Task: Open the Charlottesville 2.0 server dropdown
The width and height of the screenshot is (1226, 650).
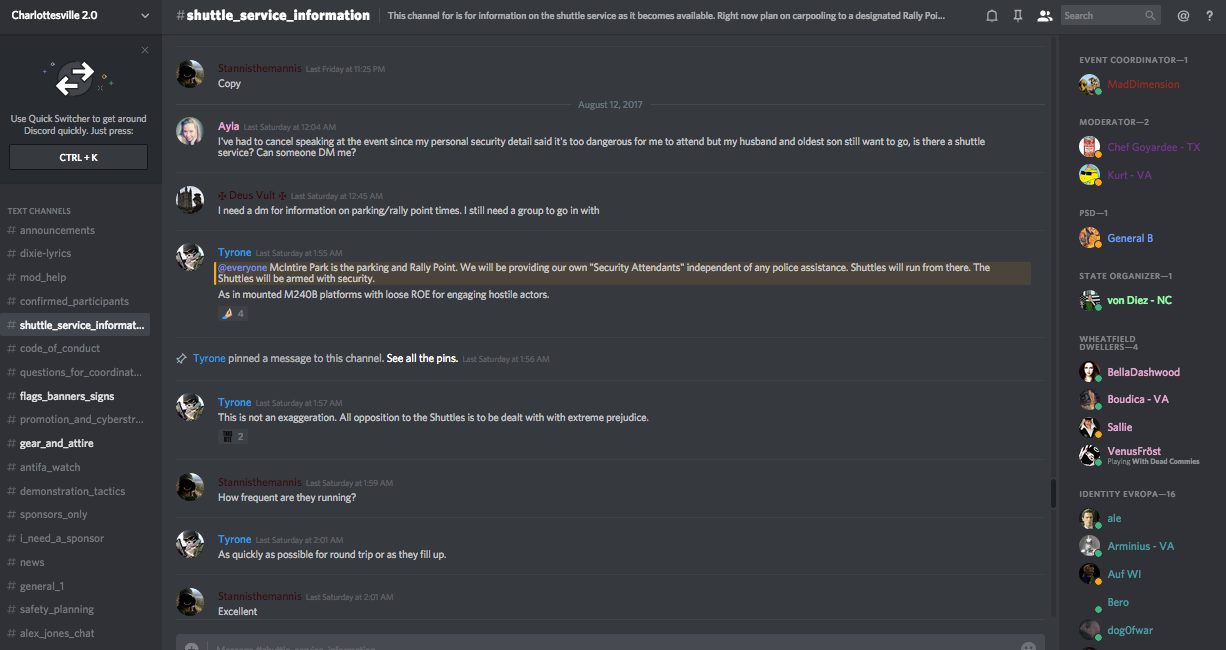Action: pos(145,15)
